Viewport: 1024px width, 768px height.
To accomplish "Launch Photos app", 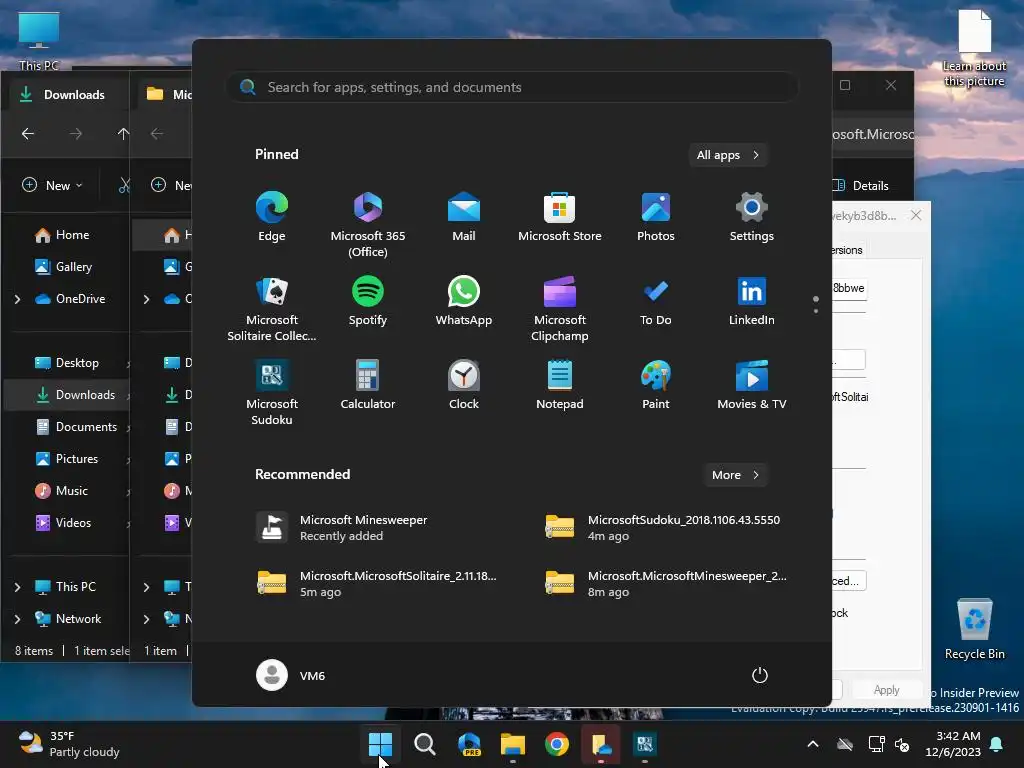I will point(656,217).
